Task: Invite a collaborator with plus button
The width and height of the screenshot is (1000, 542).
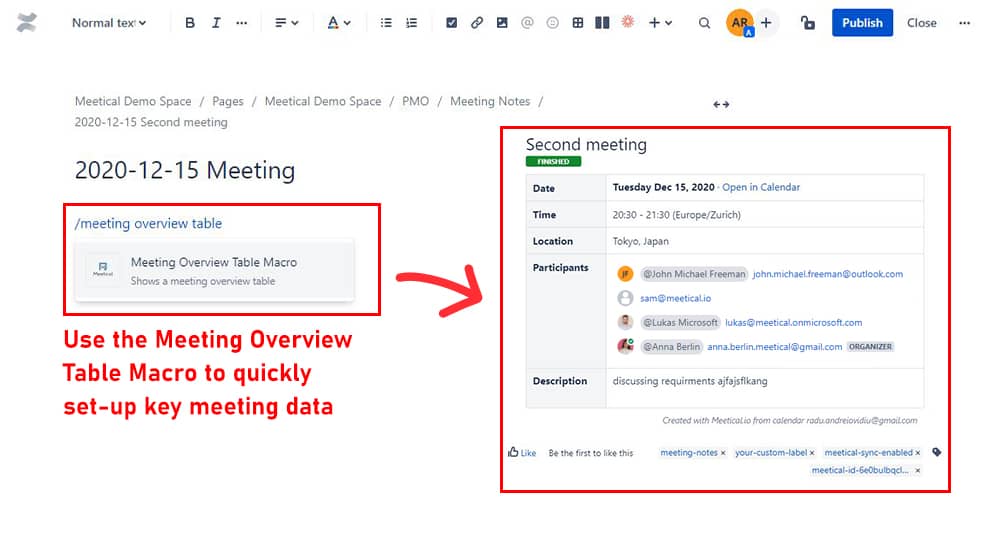Action: 766,23
